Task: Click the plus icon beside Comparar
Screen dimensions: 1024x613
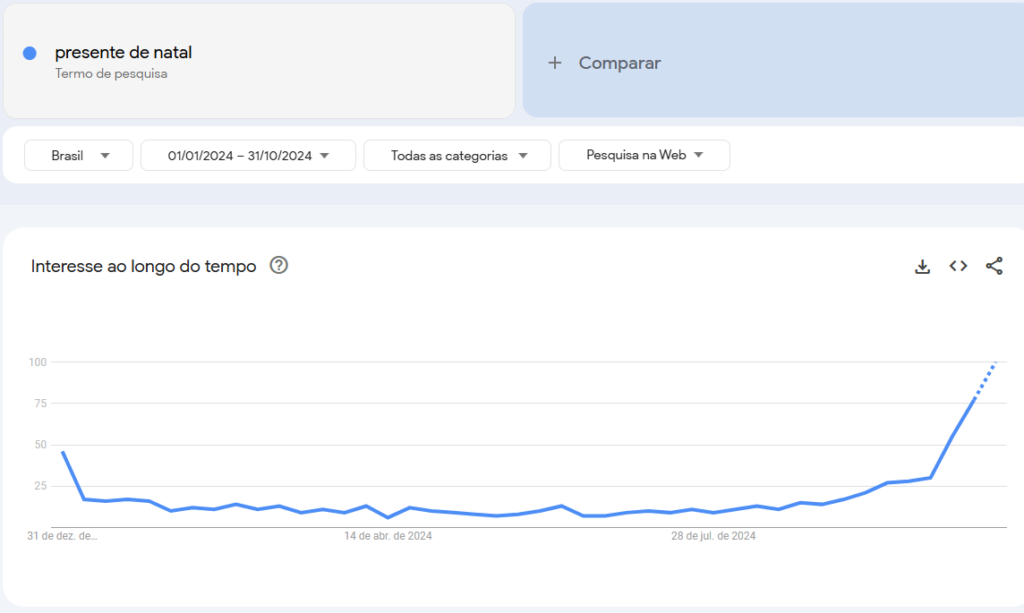Action: (554, 63)
